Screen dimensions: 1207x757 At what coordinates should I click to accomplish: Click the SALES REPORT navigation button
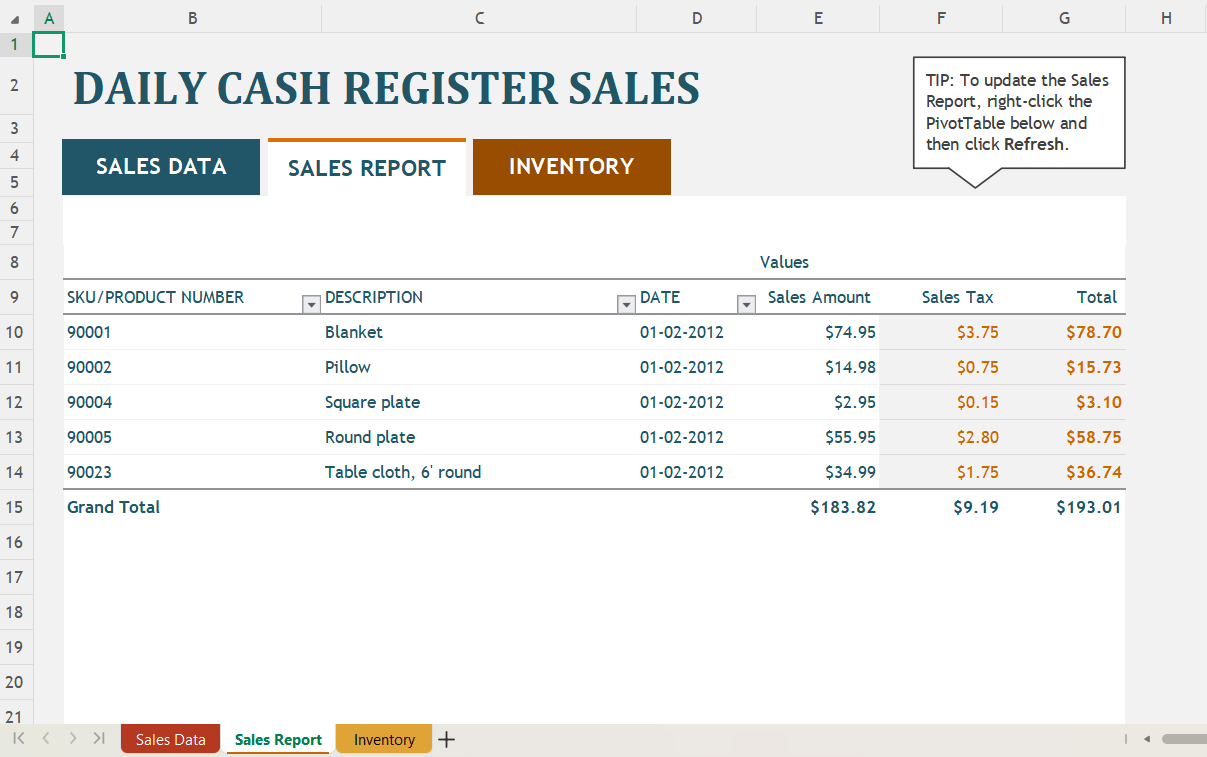367,167
